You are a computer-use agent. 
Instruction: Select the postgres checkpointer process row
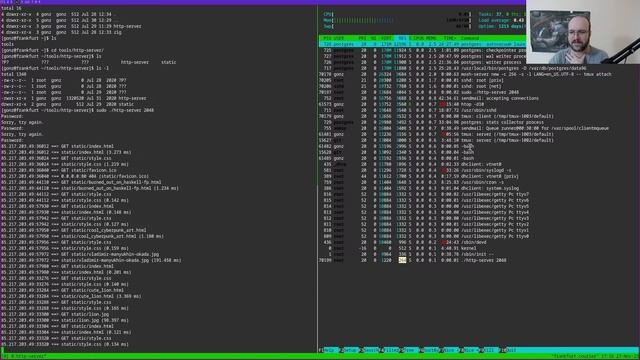[422, 50]
